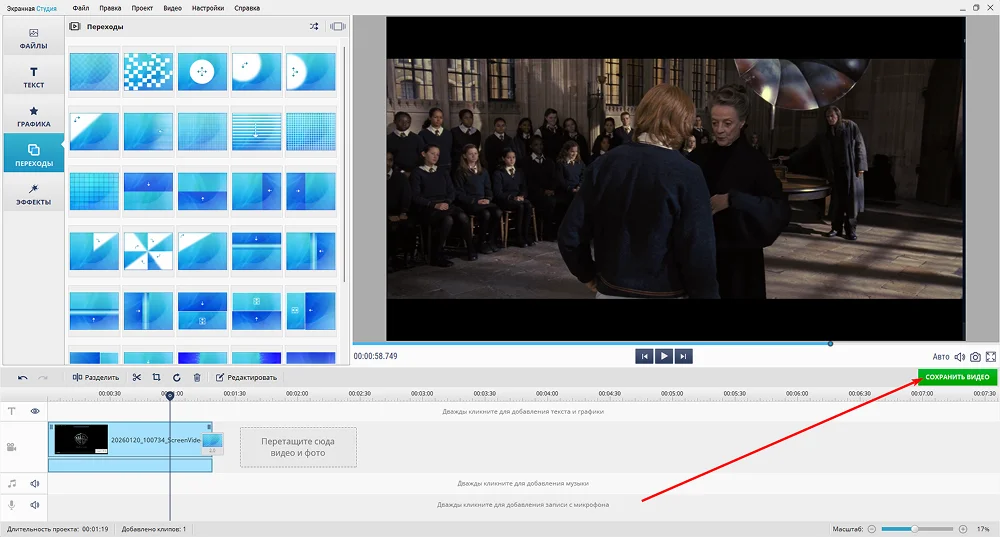
Task: Click the undo arrow icon
Action: pos(22,378)
